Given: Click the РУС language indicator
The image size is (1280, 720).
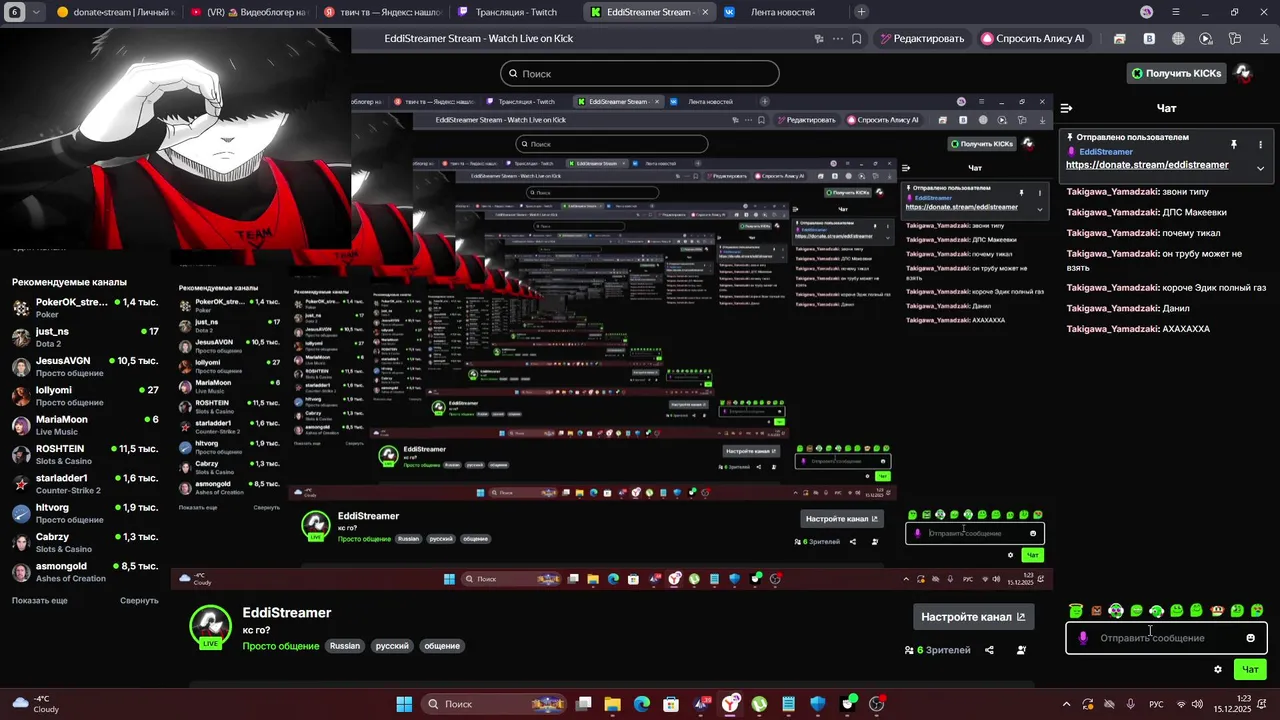Looking at the screenshot, I should 1156,704.
